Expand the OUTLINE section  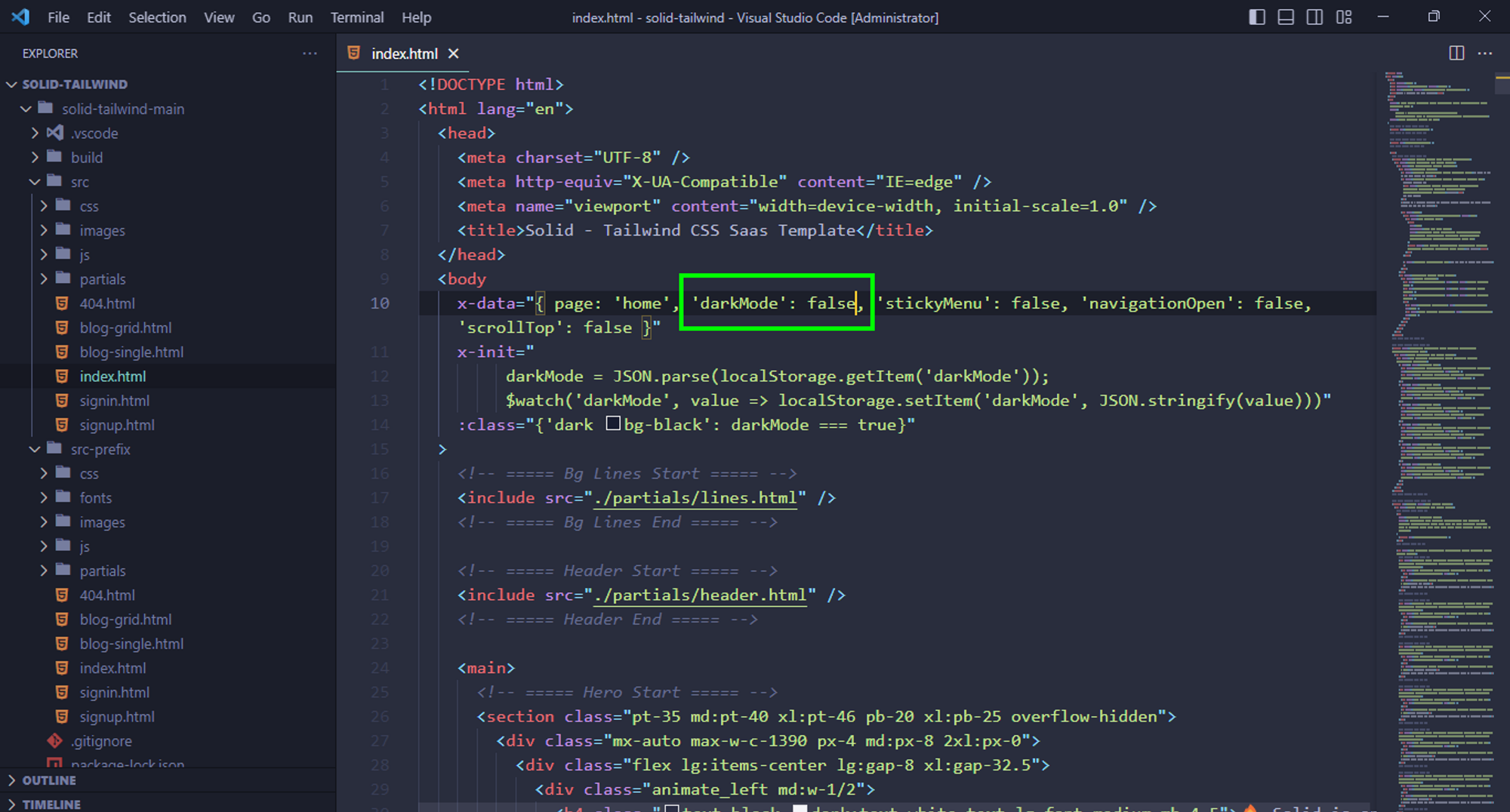(x=49, y=780)
